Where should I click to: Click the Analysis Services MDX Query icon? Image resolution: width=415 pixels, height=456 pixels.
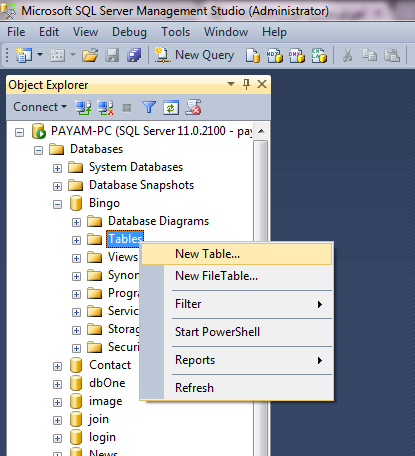(275, 55)
